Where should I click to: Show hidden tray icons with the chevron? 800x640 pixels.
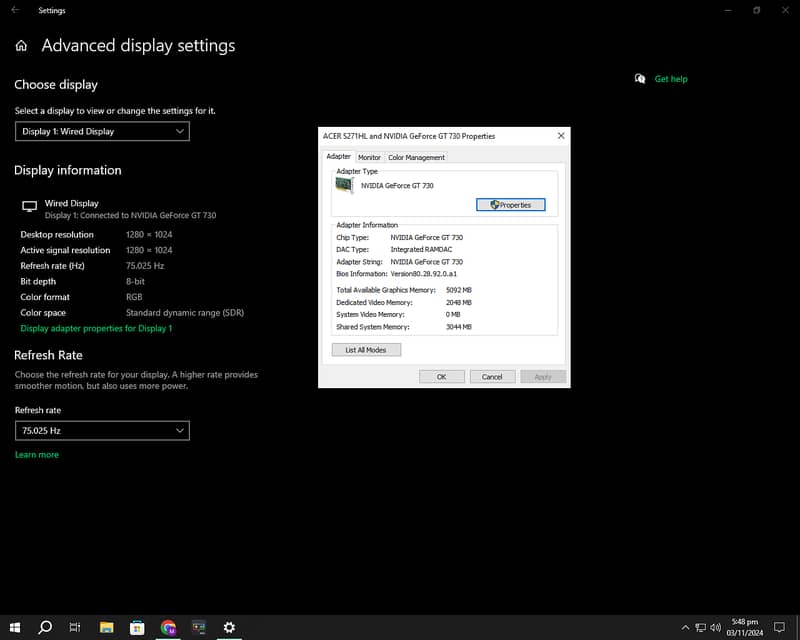(685, 627)
